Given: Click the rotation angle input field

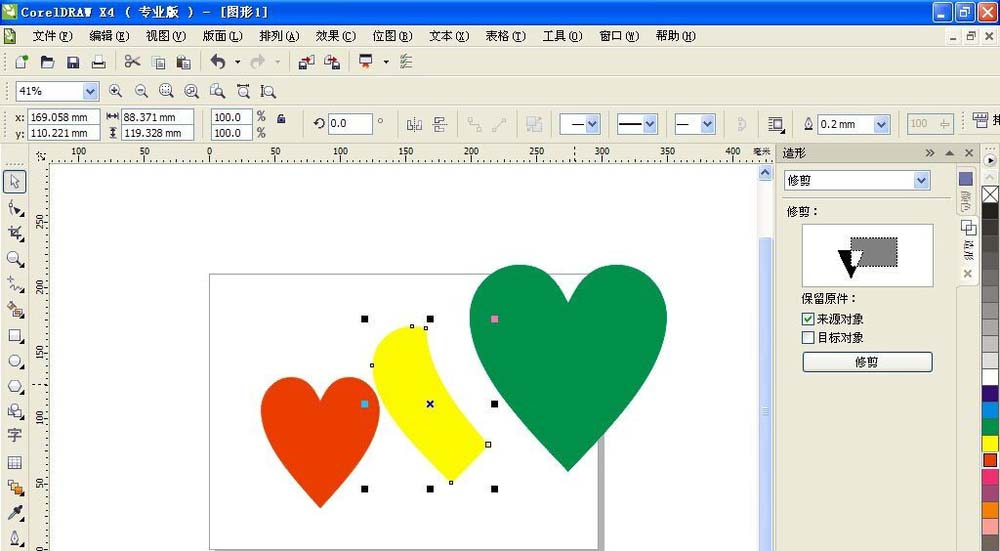Looking at the screenshot, I should coord(349,124).
